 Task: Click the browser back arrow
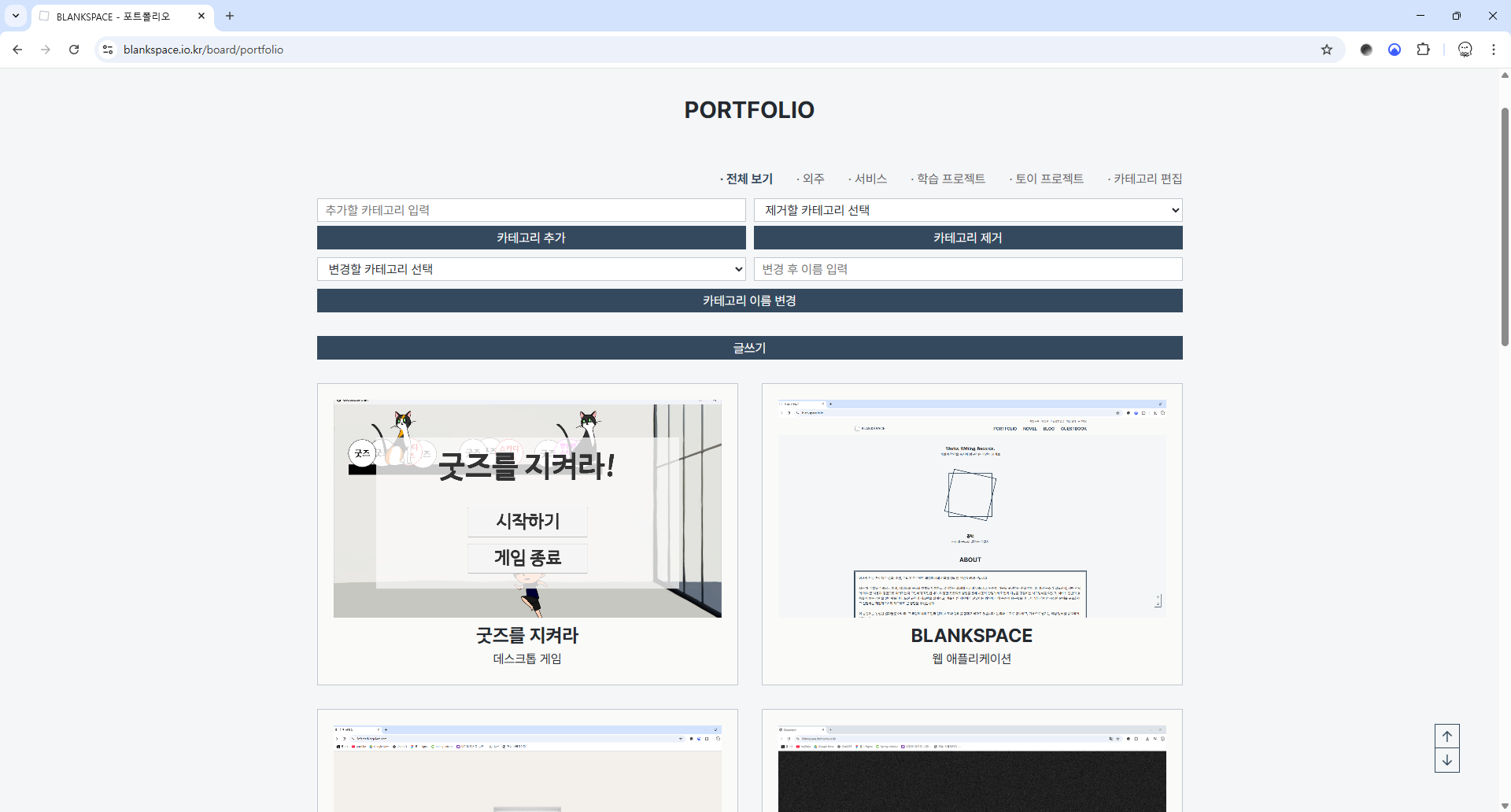(x=17, y=50)
